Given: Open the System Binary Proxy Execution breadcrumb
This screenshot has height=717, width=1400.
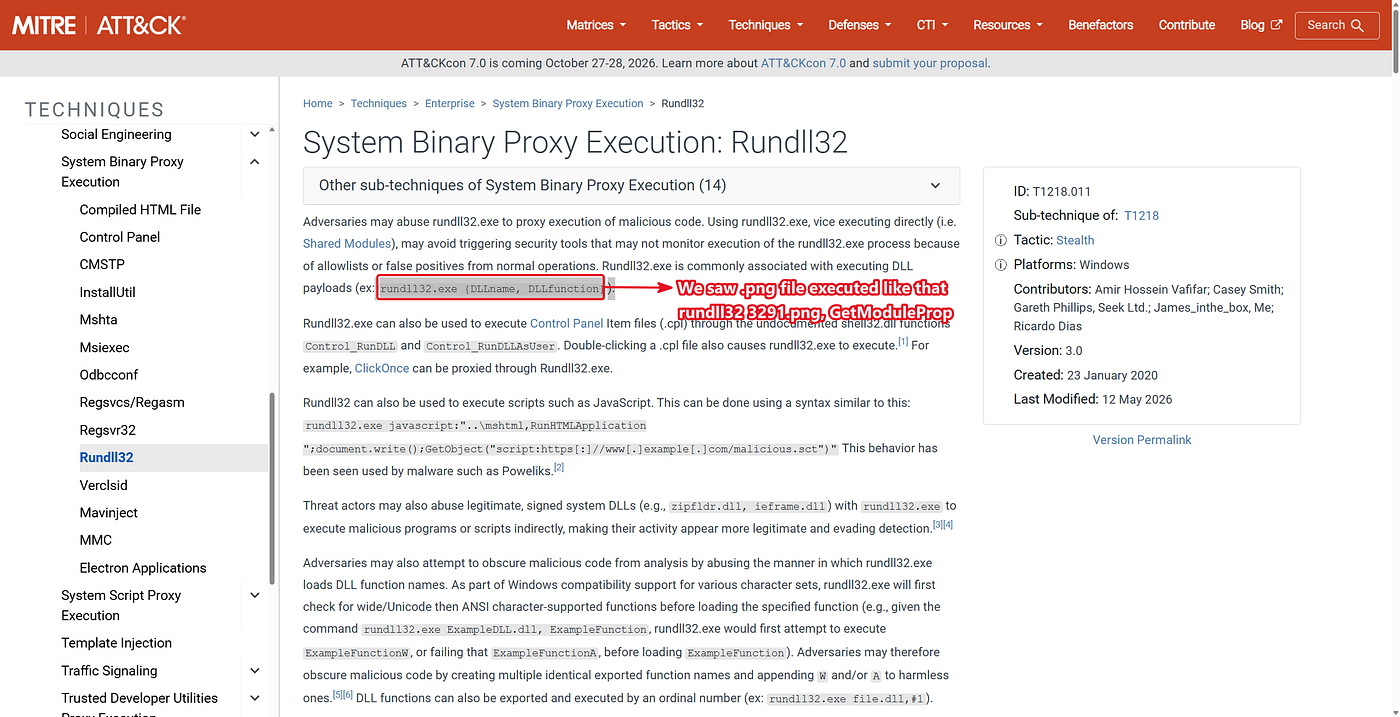Looking at the screenshot, I should (x=568, y=103).
